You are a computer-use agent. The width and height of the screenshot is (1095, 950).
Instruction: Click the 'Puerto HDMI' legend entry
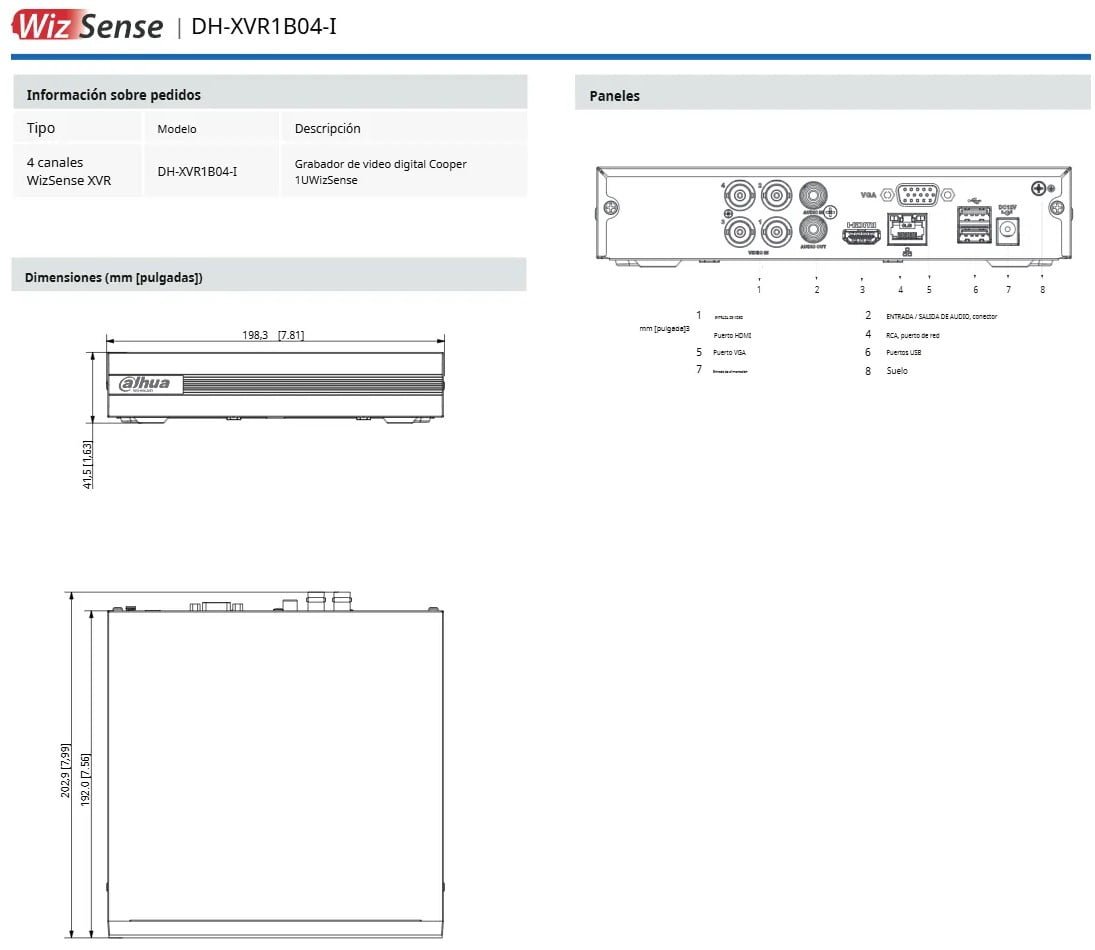point(732,335)
